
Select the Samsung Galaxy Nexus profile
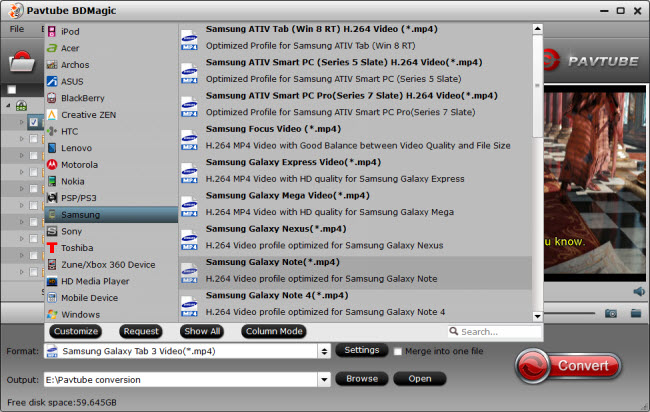pos(355,237)
